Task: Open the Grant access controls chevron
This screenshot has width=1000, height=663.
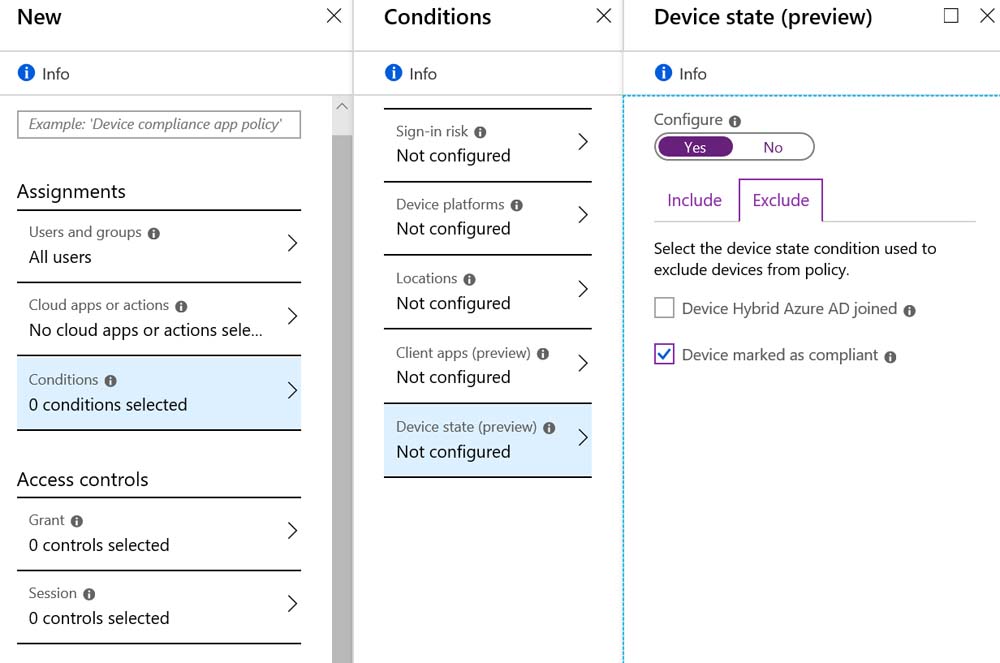Action: 292,530
